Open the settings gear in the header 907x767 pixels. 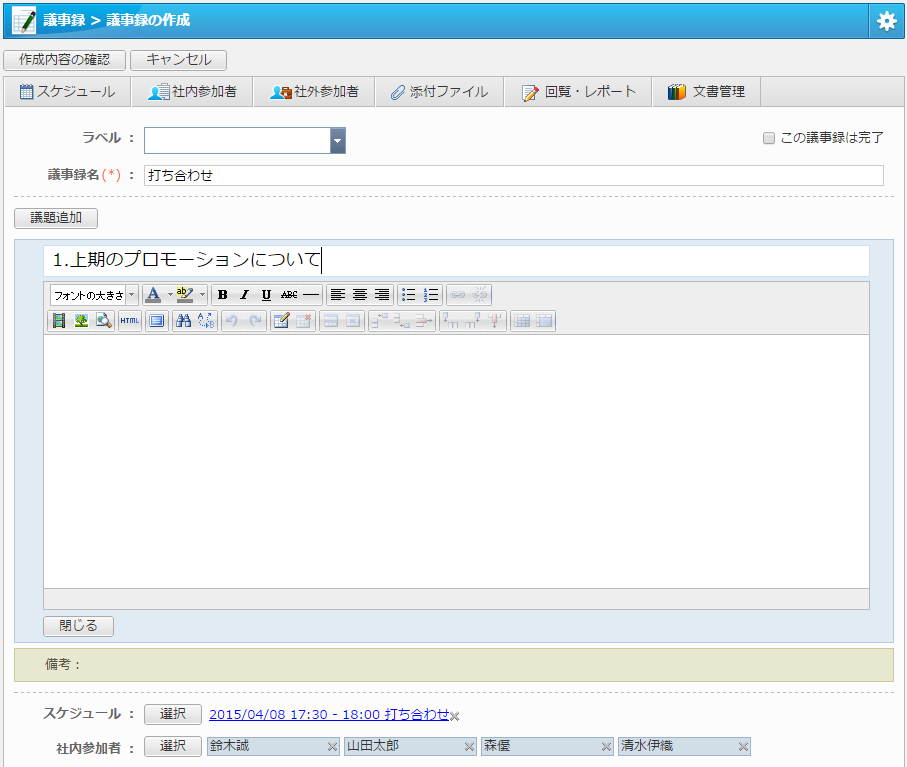coord(886,21)
